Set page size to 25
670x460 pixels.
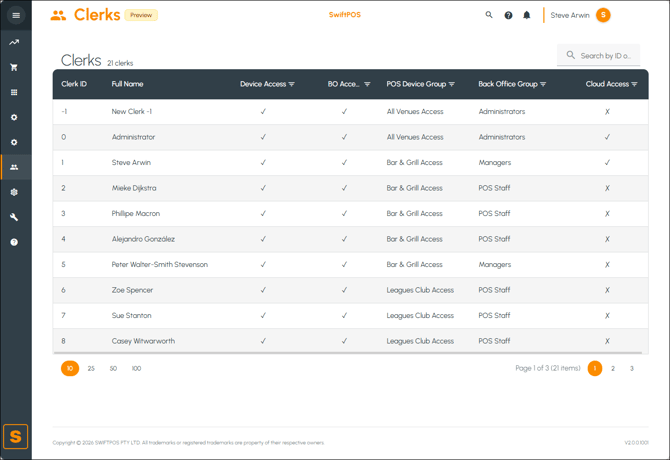point(91,368)
